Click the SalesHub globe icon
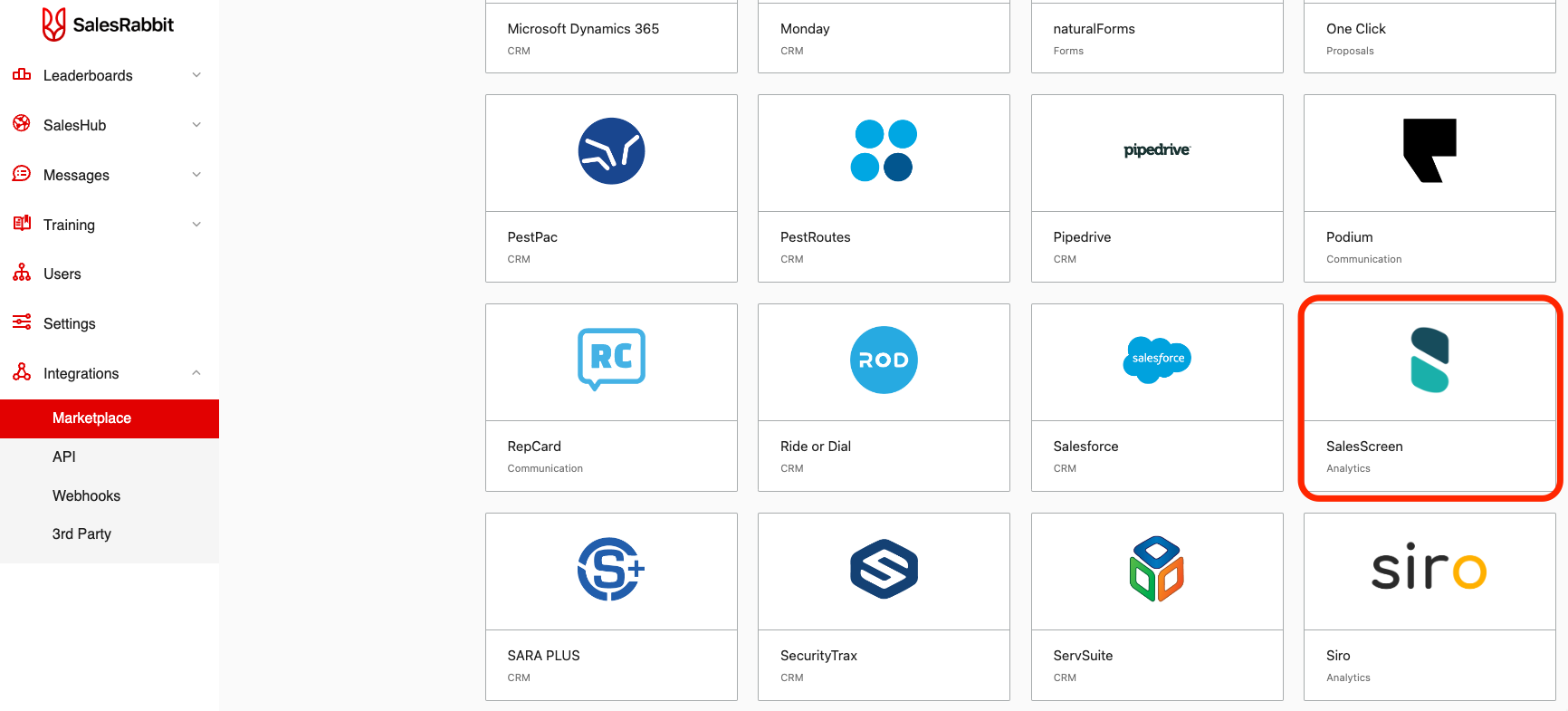 pyautogui.click(x=22, y=124)
